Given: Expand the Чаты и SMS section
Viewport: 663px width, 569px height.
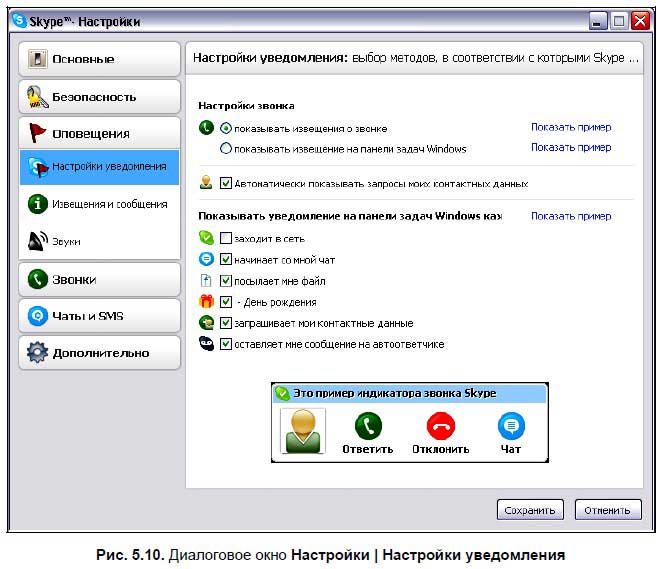Looking at the screenshot, I should click(99, 316).
